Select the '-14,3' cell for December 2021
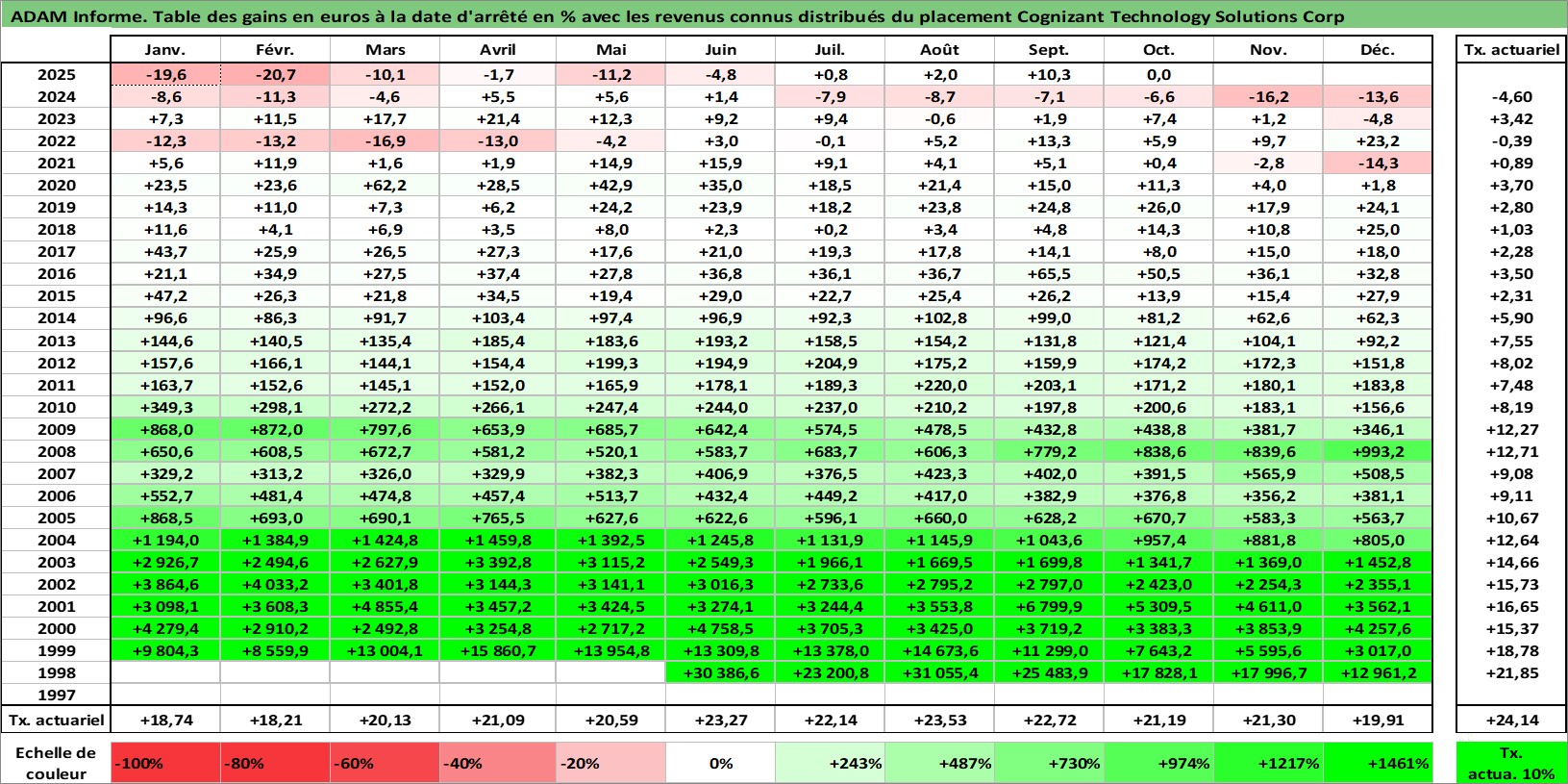Screen dimensions: 1568x784 [x=1378, y=163]
